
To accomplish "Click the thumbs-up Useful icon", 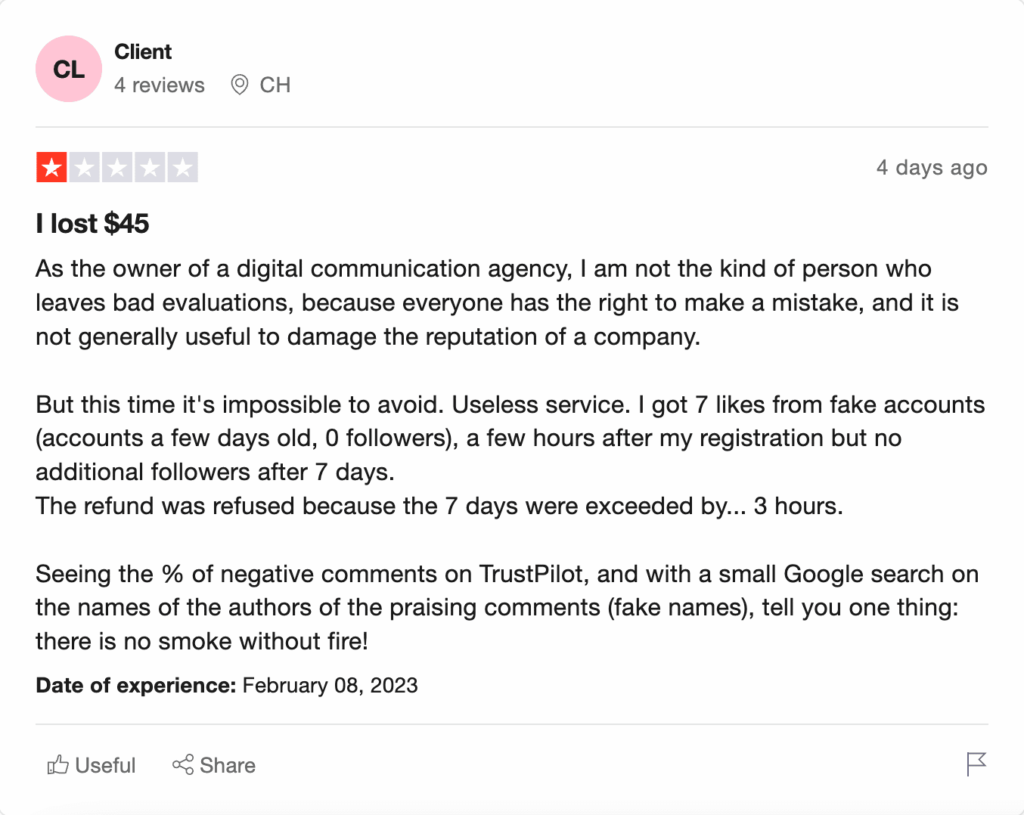I will [55, 765].
